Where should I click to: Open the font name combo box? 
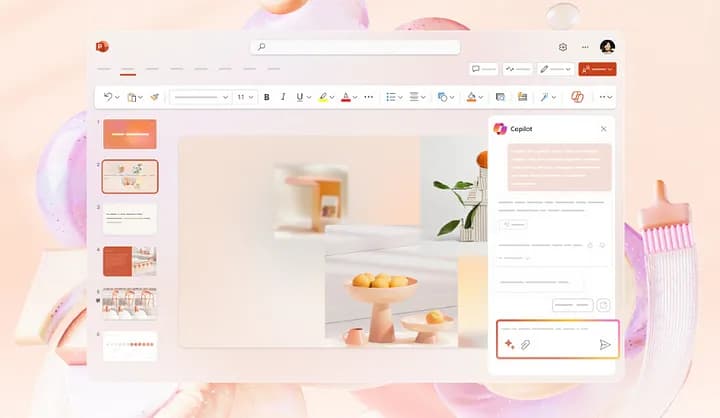(201, 97)
